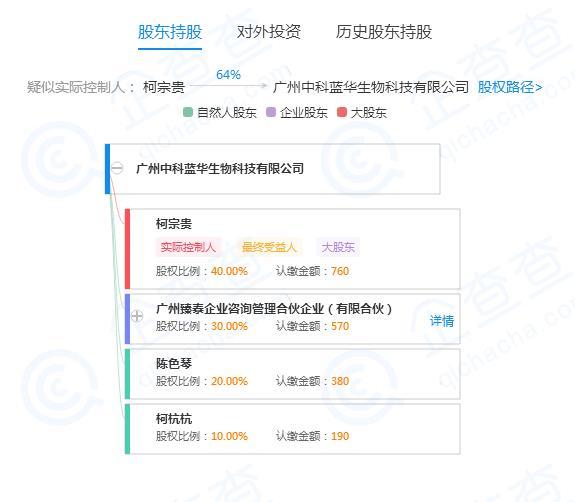The width and height of the screenshot is (575, 502).
Task: Collapse the 广州中科蓝华生物科技有限公司 root node
Action: pyautogui.click(x=117, y=168)
